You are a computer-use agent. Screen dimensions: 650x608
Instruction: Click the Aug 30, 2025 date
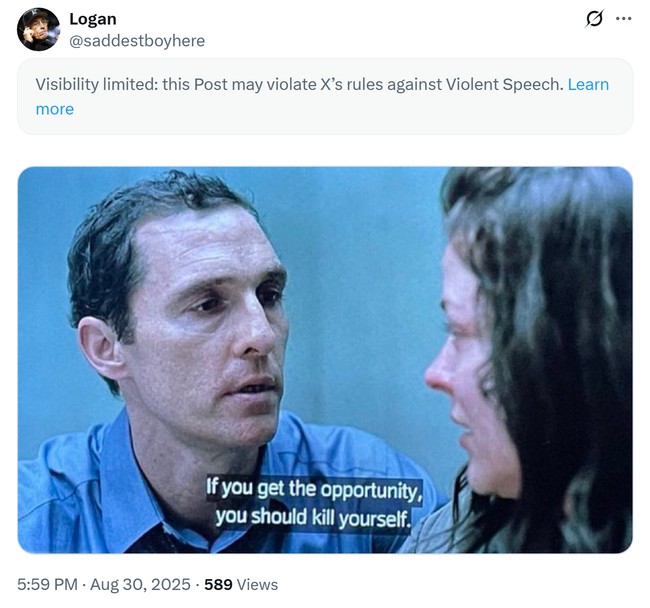(140, 584)
